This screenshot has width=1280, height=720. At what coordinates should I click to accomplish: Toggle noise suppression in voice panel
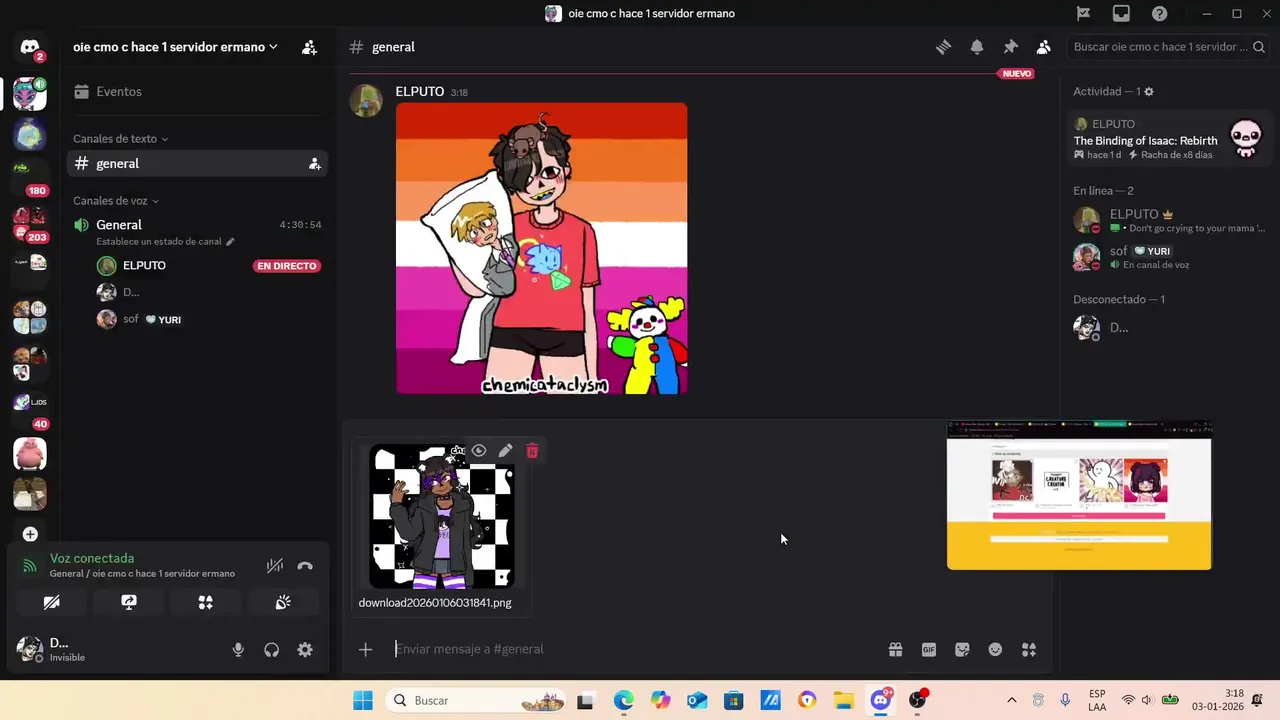point(275,566)
